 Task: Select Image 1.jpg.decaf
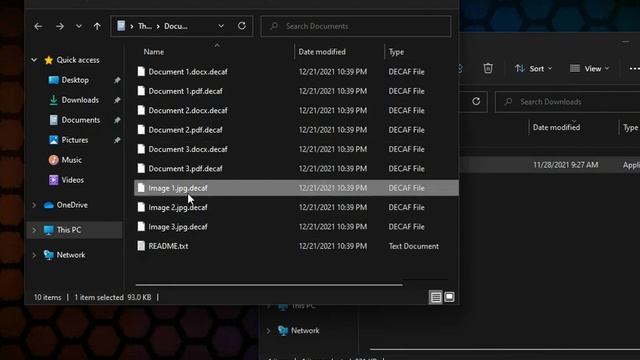pos(296,188)
